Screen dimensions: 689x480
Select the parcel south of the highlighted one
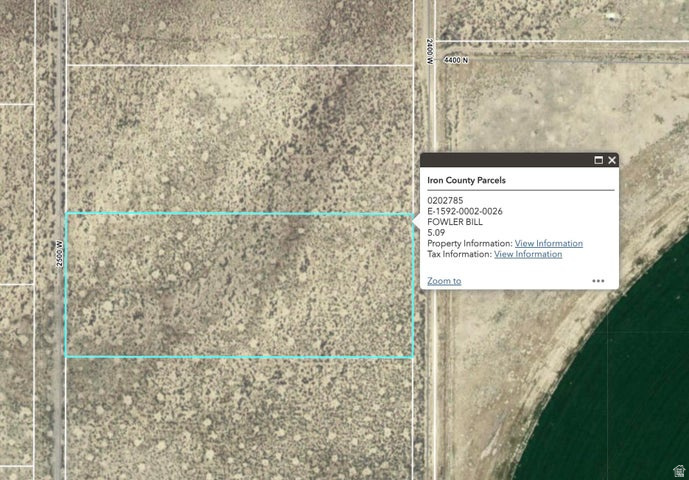point(240,415)
